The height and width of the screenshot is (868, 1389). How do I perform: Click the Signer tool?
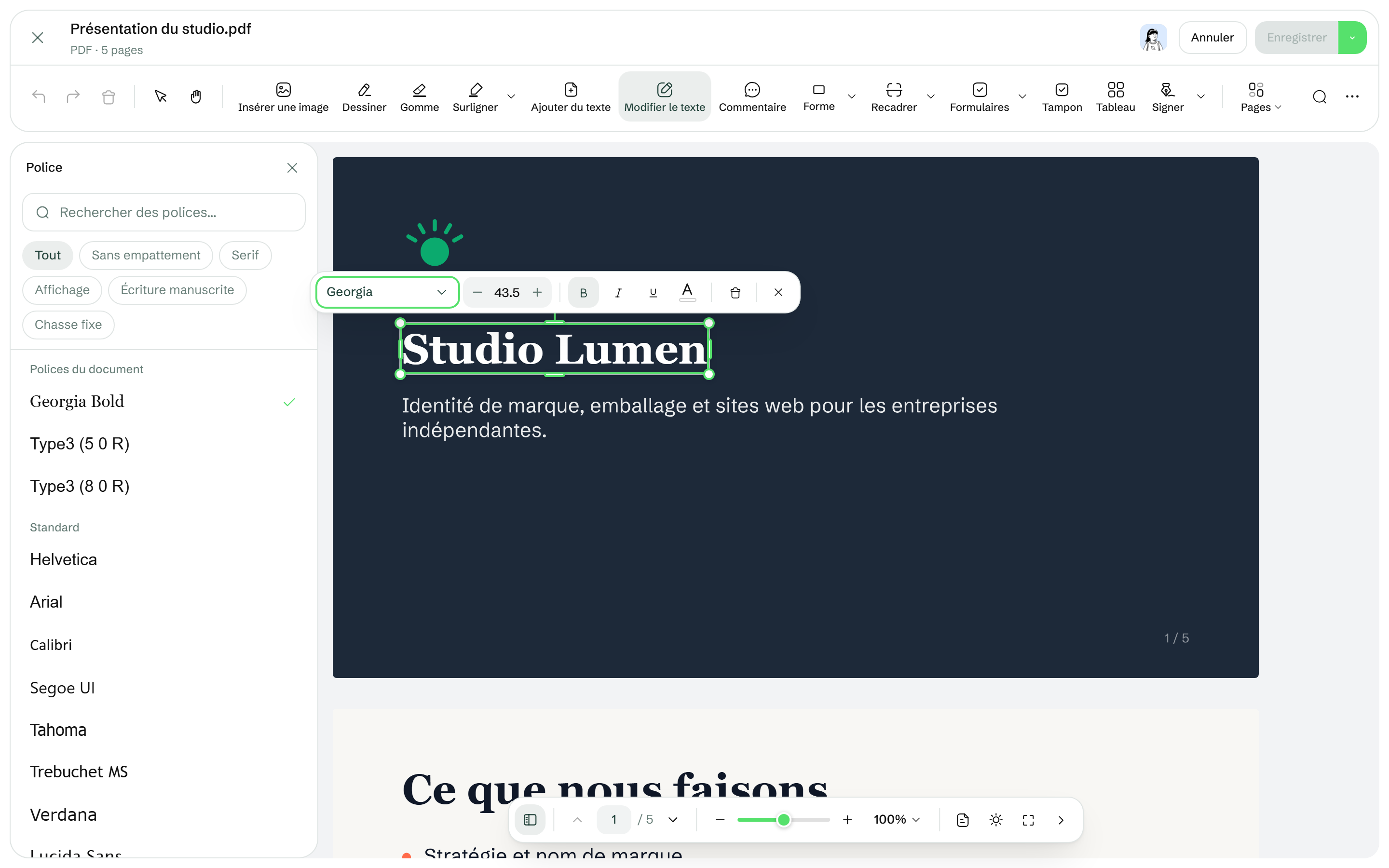[x=1168, y=96]
